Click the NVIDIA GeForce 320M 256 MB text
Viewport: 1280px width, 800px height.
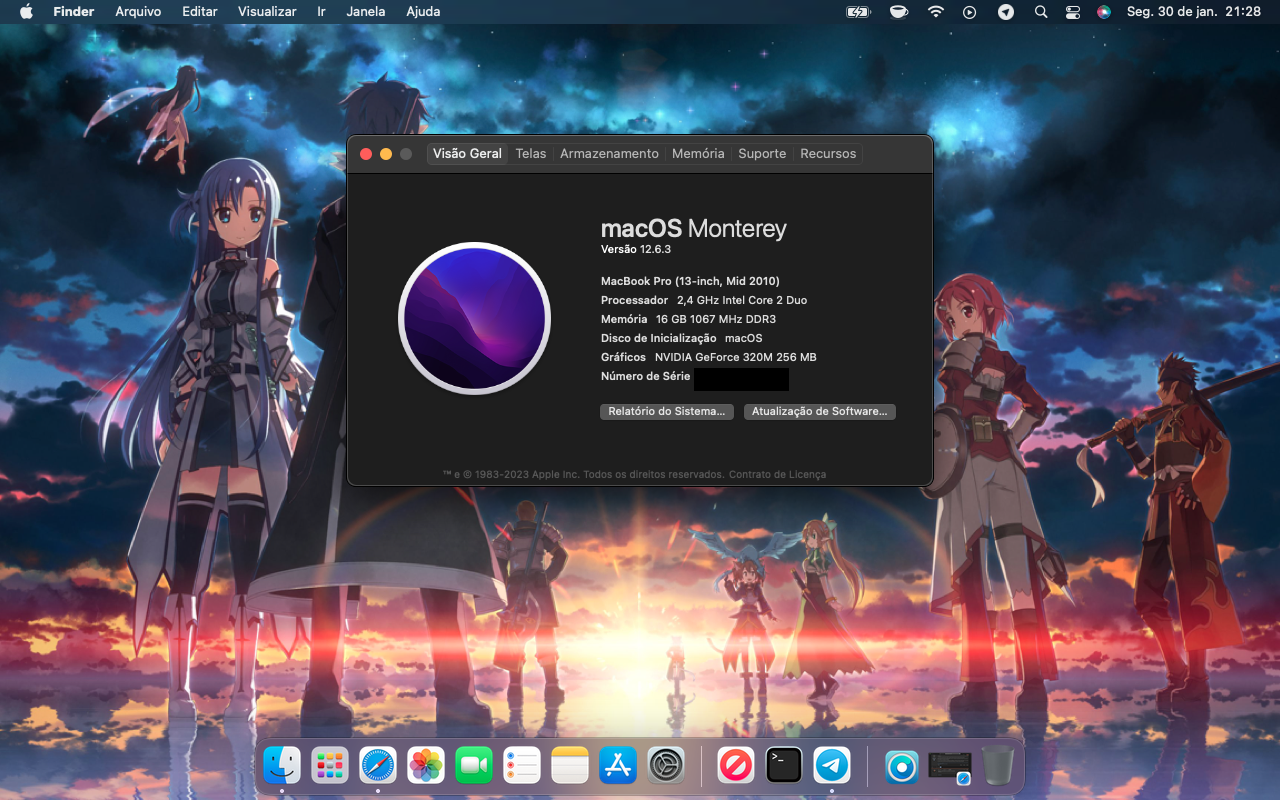pyautogui.click(x=736, y=357)
